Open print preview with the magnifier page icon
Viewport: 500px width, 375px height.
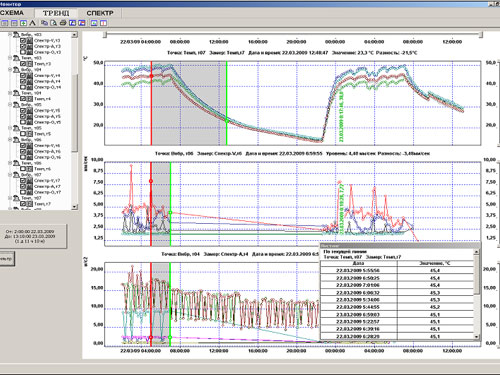(53, 23)
